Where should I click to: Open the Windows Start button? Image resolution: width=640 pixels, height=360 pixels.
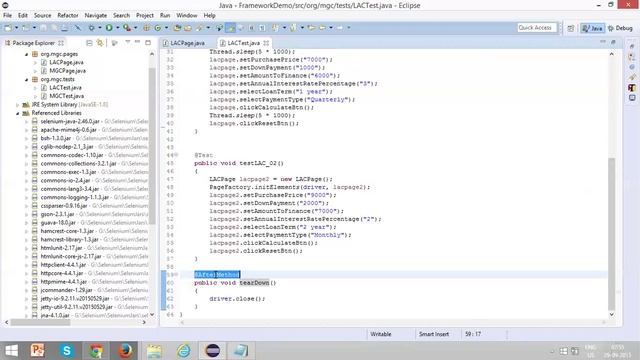(x=11, y=351)
